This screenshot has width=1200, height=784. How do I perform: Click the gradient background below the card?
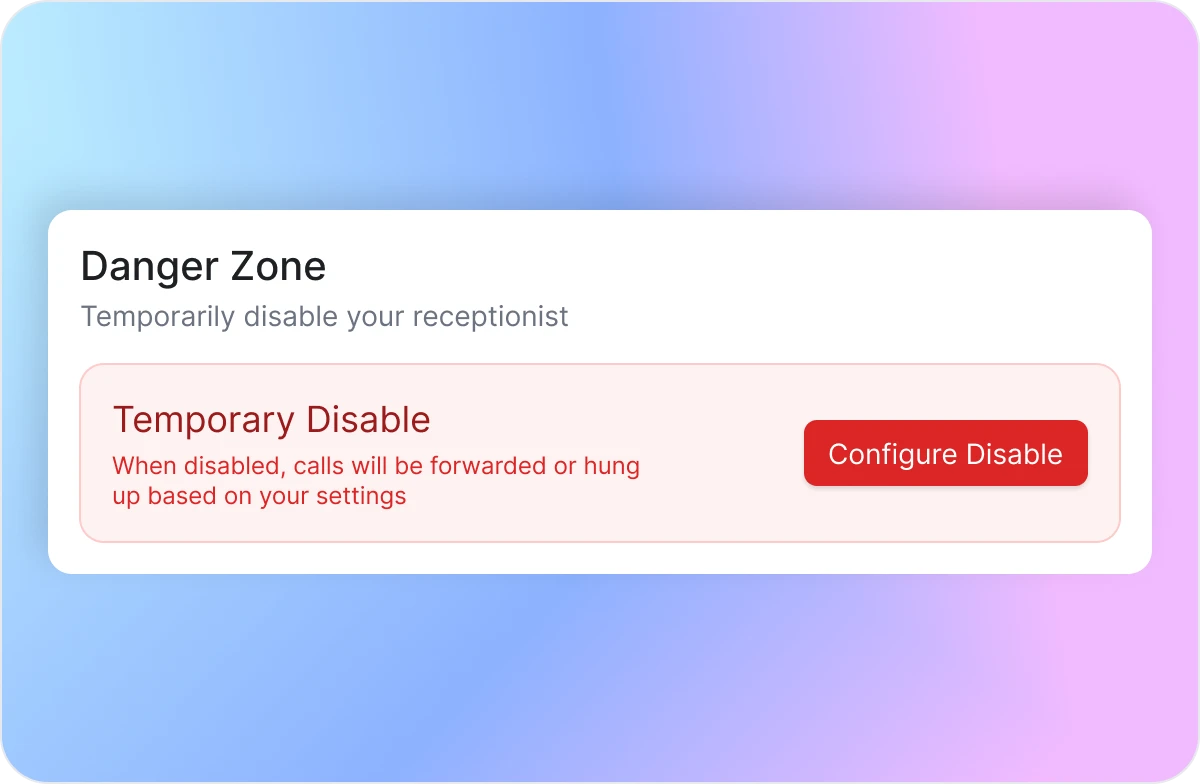[600, 670]
